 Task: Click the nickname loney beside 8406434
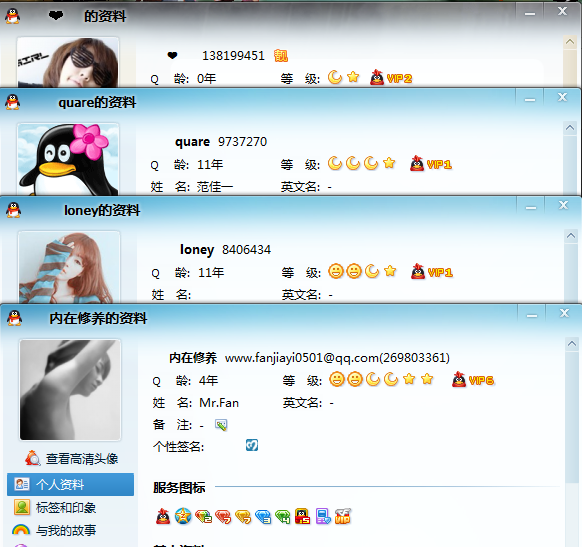pyautogui.click(x=197, y=250)
